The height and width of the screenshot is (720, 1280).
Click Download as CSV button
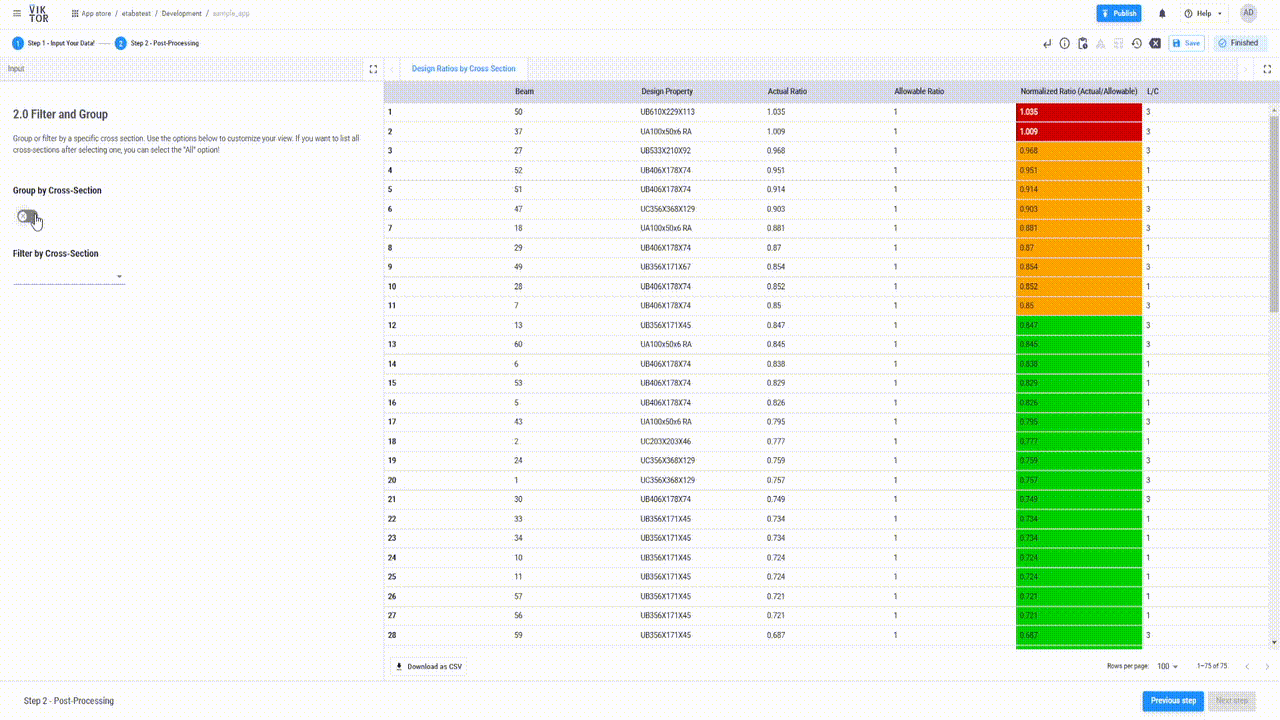428,666
